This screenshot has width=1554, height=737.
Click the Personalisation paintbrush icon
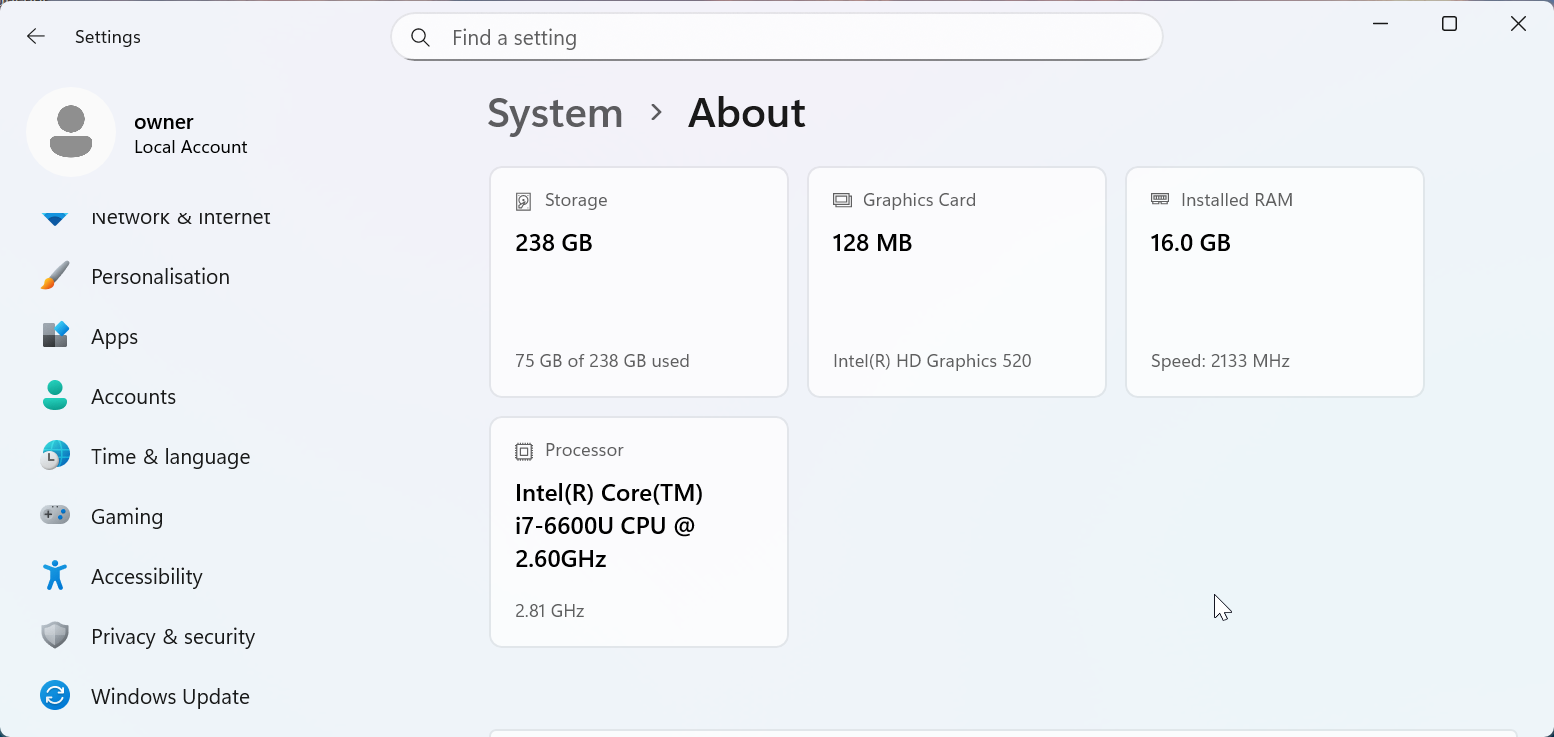[x=55, y=277]
